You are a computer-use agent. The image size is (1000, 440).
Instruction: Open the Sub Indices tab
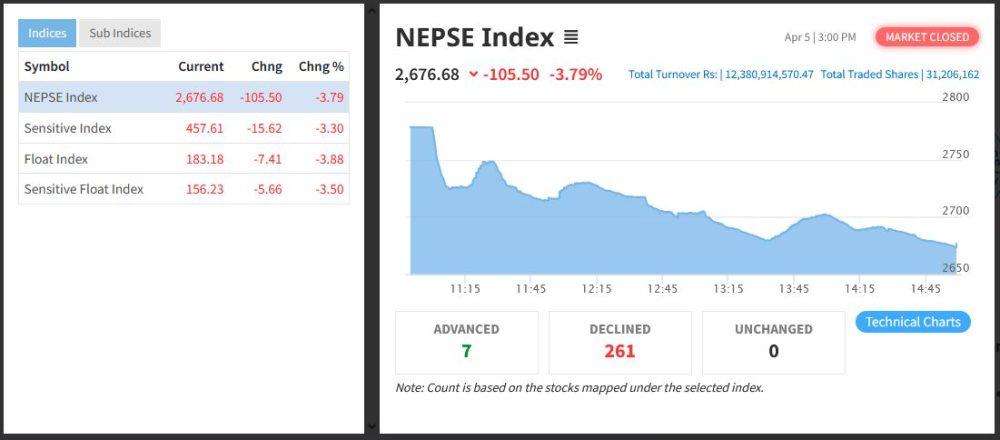[x=120, y=33]
